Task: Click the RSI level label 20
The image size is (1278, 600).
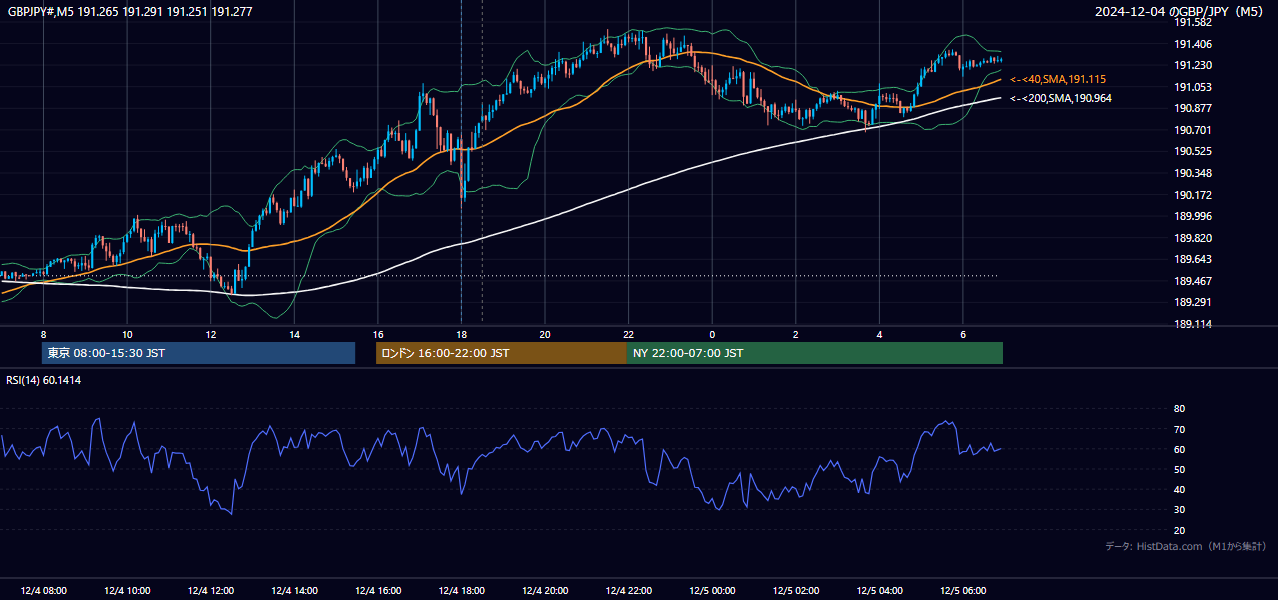Action: (x=1179, y=530)
